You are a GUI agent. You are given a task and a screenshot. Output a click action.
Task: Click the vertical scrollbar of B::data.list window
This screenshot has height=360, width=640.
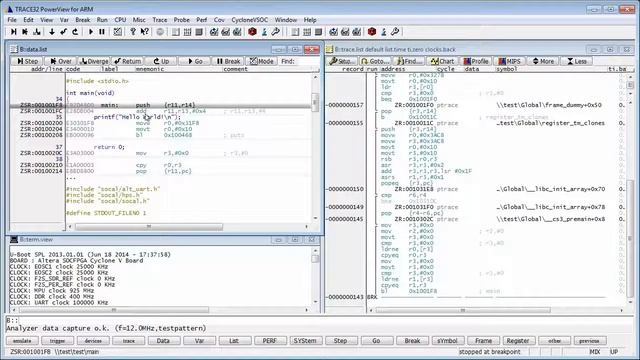(315, 147)
